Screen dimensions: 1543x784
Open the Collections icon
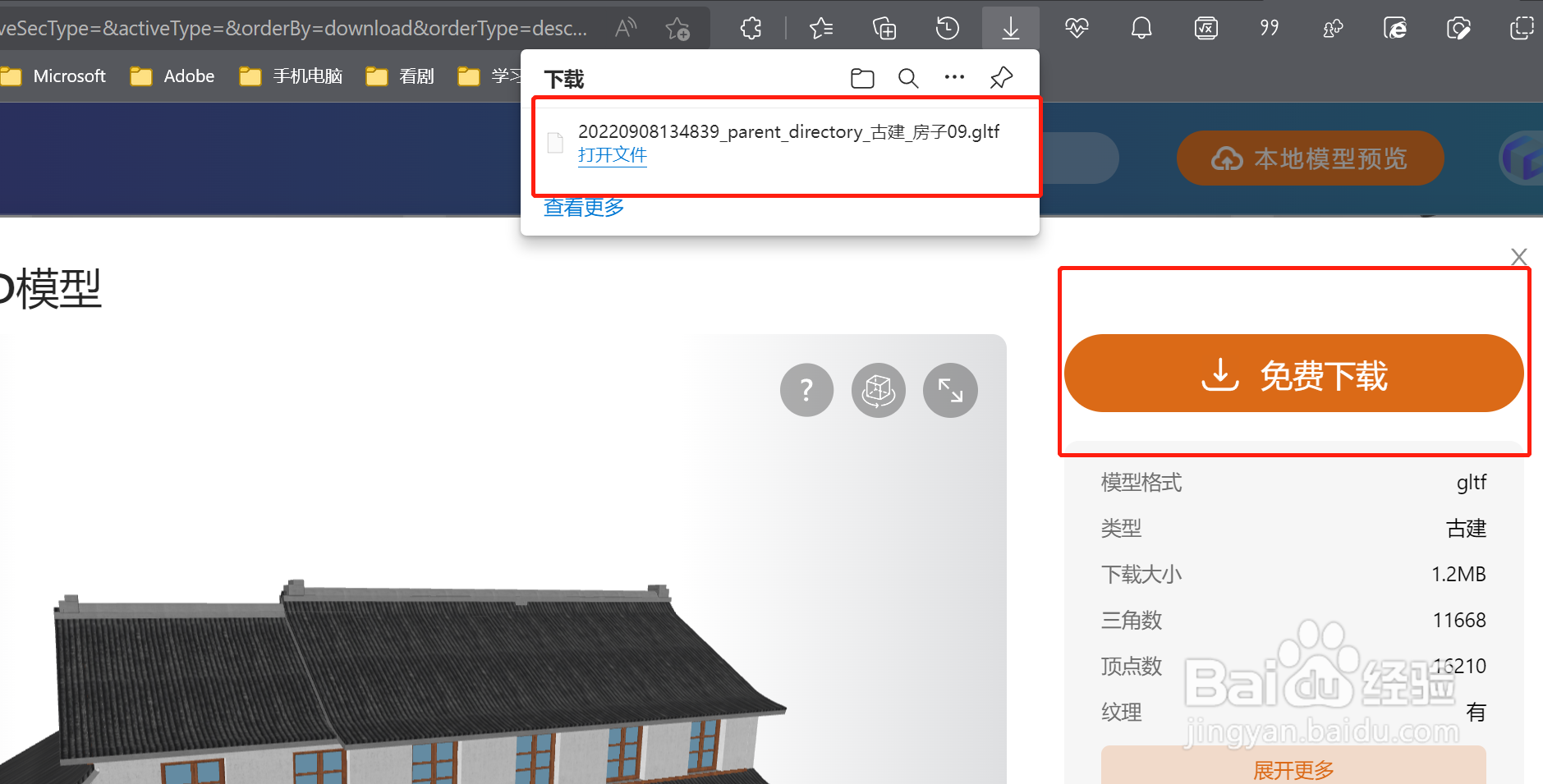pos(884,27)
